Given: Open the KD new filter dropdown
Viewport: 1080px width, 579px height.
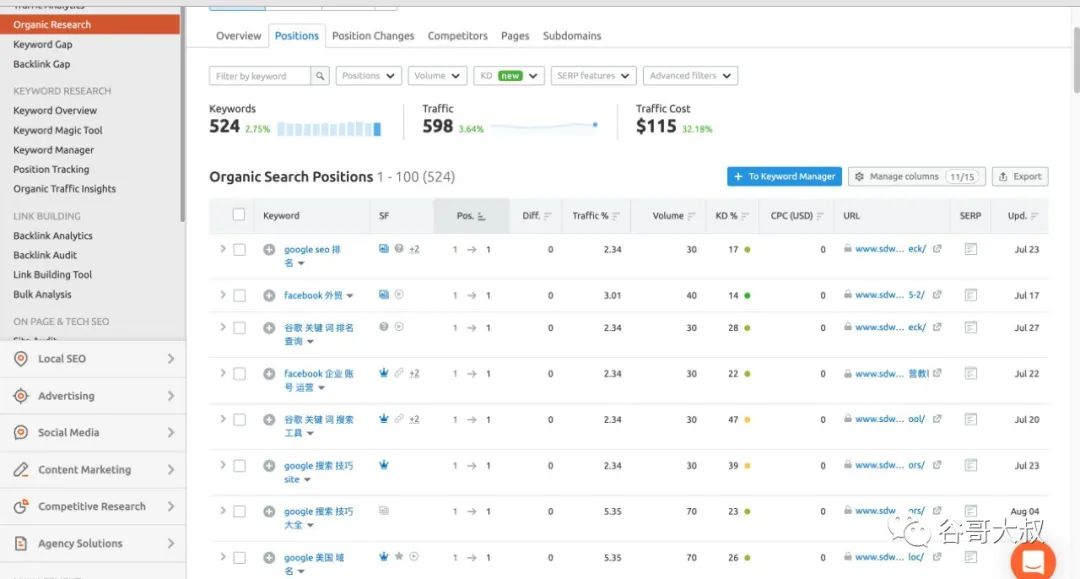Looking at the screenshot, I should coord(509,76).
